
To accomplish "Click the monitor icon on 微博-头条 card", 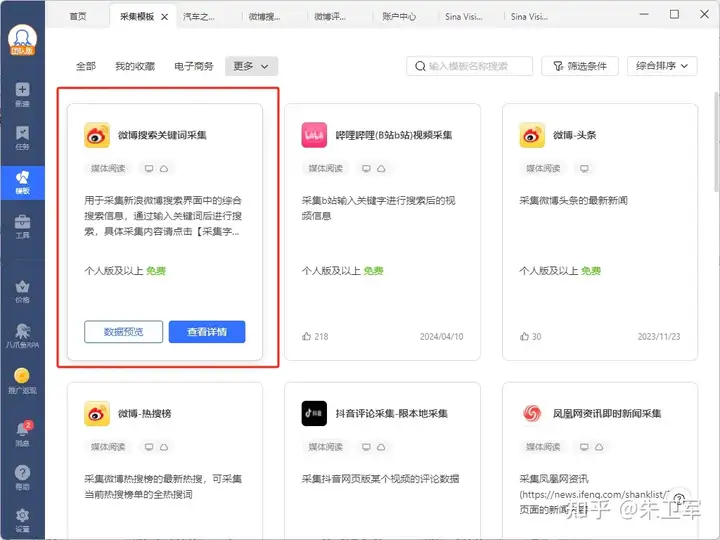I will [584, 169].
